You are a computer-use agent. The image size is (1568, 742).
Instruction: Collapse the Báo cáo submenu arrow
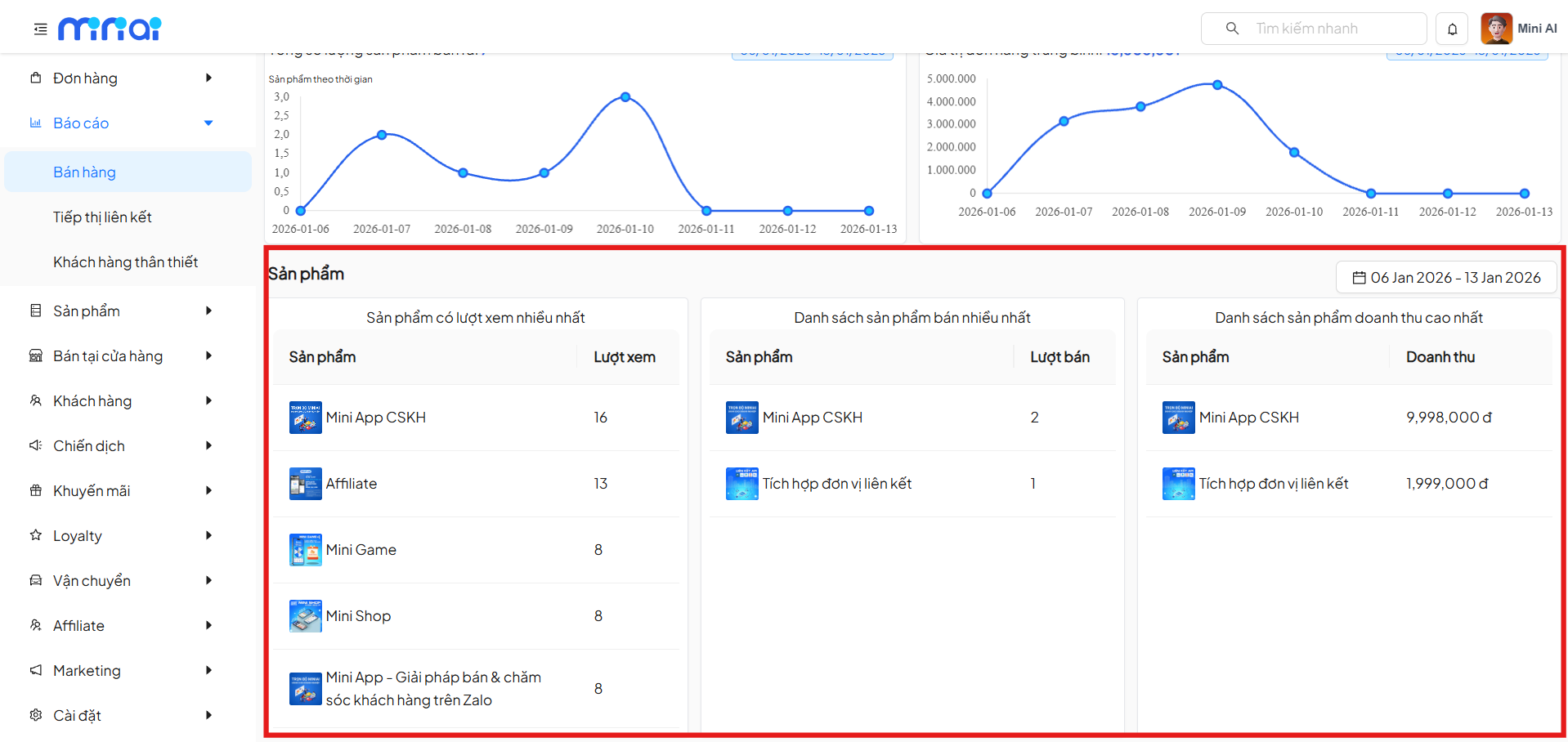click(208, 123)
